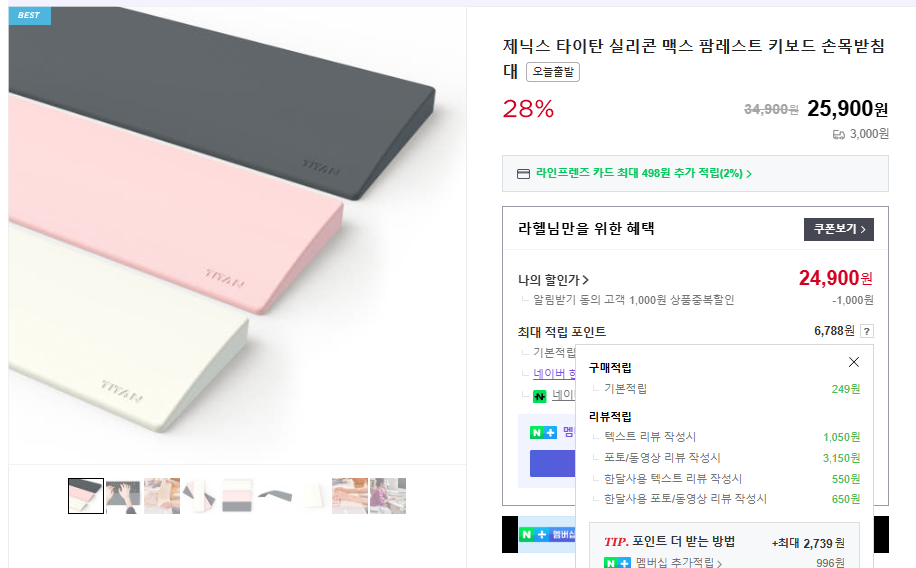This screenshot has height=568, width=916.
Task: Open the last thumbnail with person at desk
Action: click(x=388, y=496)
